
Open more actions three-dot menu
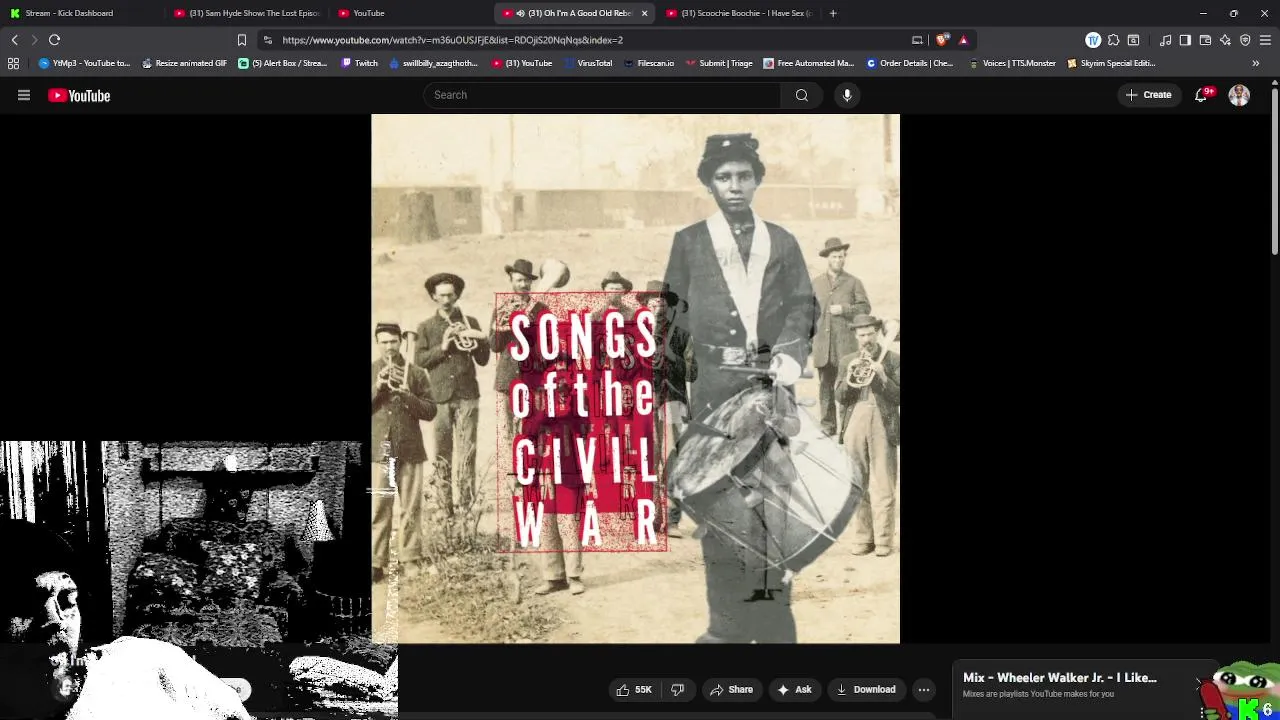924,689
